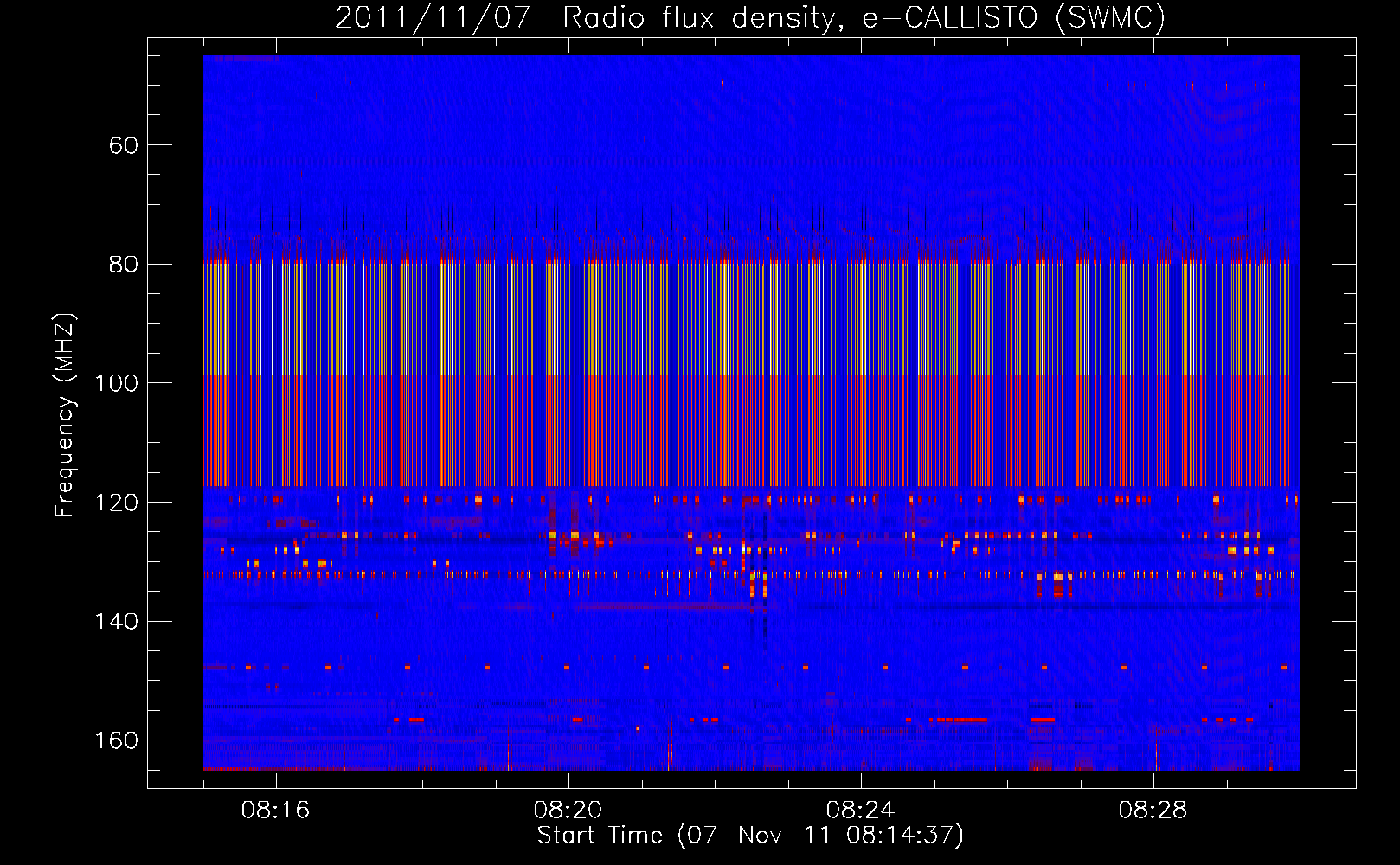Click the 08:20 time tick label
The image size is (1400, 865).
click(568, 811)
